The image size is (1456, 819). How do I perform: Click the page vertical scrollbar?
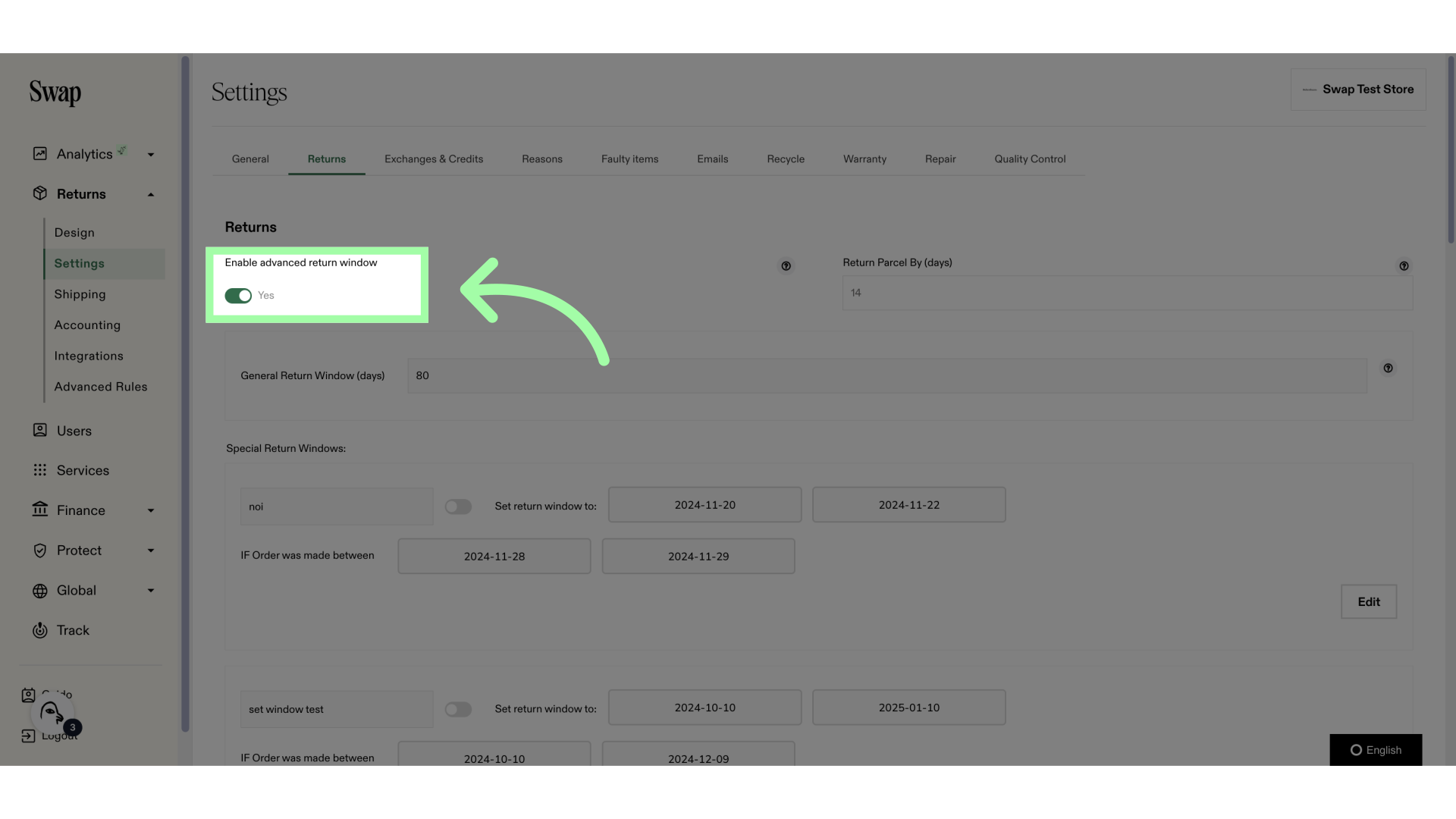point(1451,149)
